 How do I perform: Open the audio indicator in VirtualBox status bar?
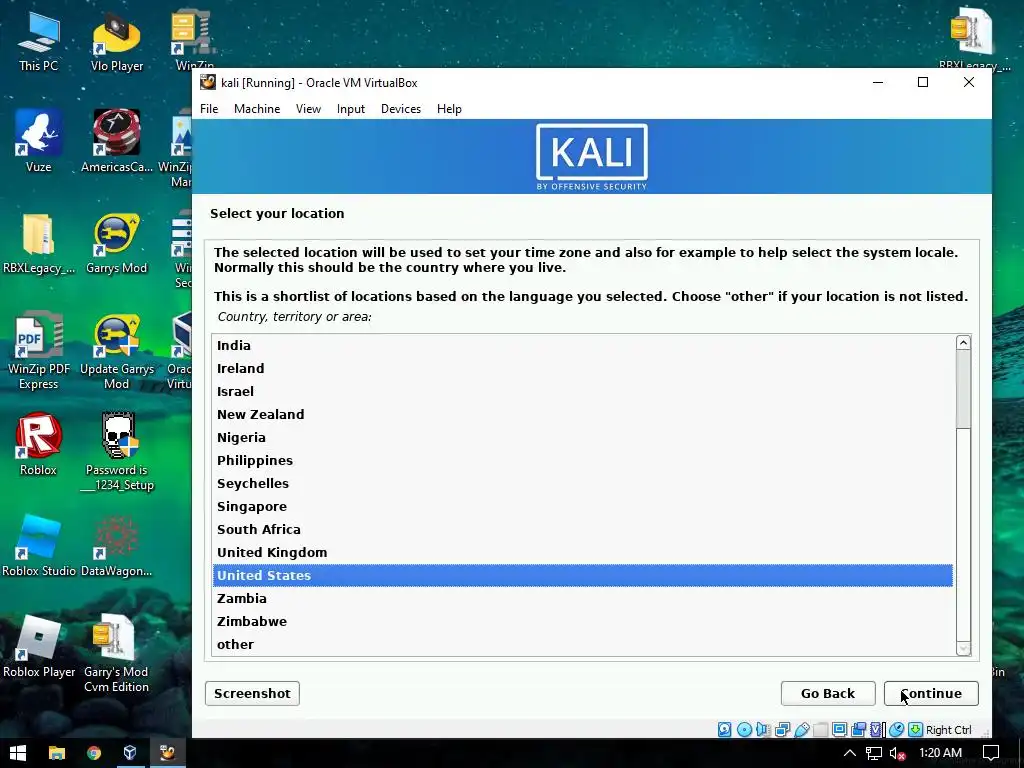click(x=763, y=729)
